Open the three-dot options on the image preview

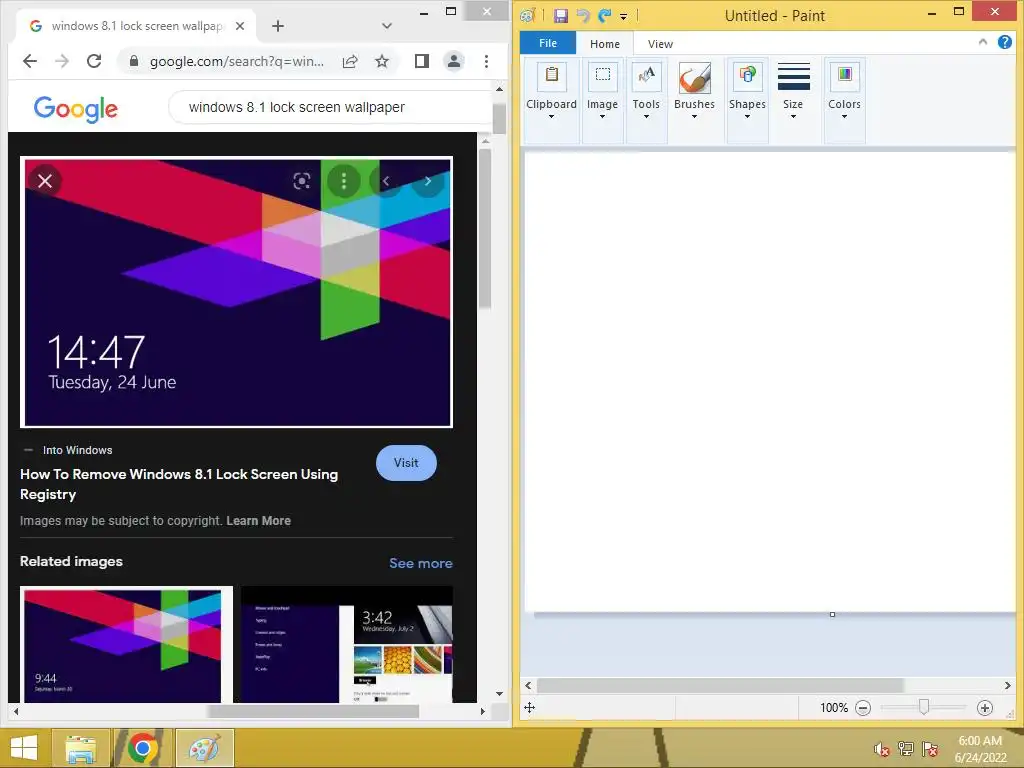pos(344,181)
